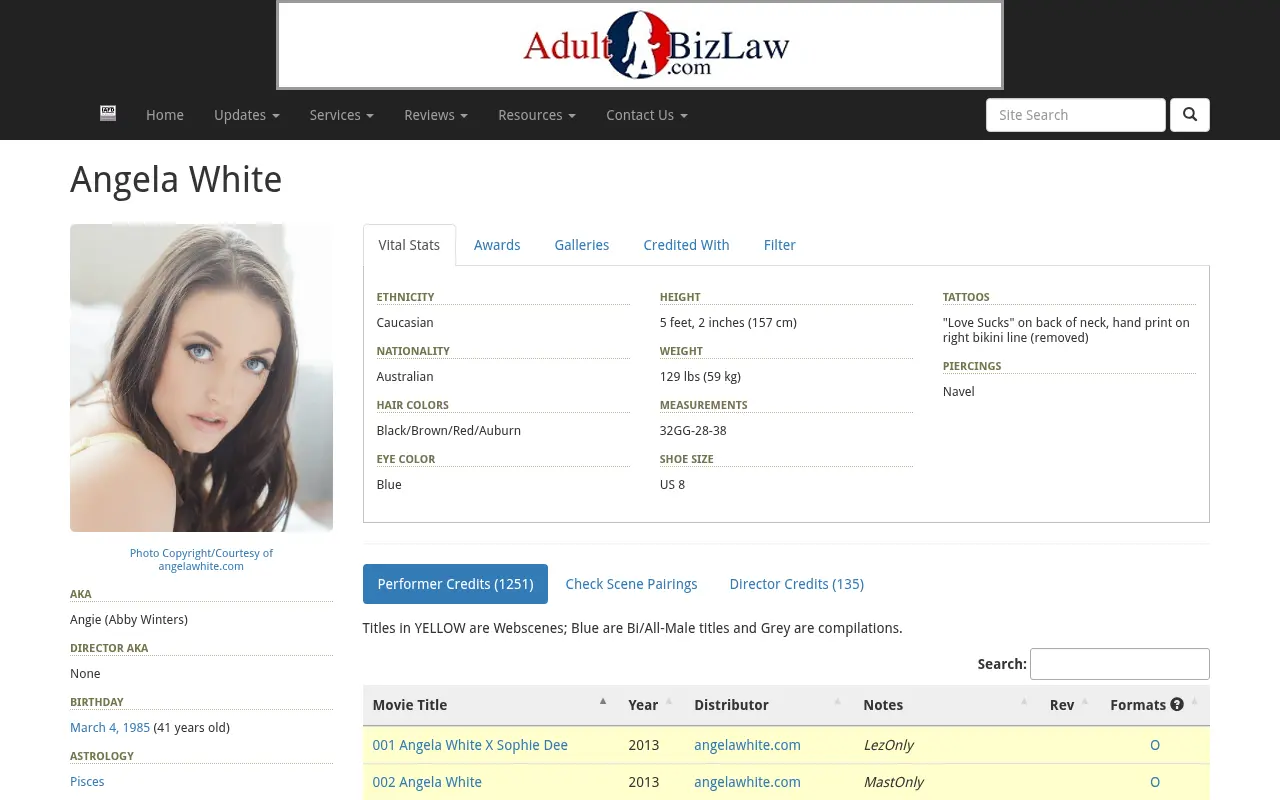Focus the credits table Search box
Image resolution: width=1280 pixels, height=800 pixels.
[1120, 664]
